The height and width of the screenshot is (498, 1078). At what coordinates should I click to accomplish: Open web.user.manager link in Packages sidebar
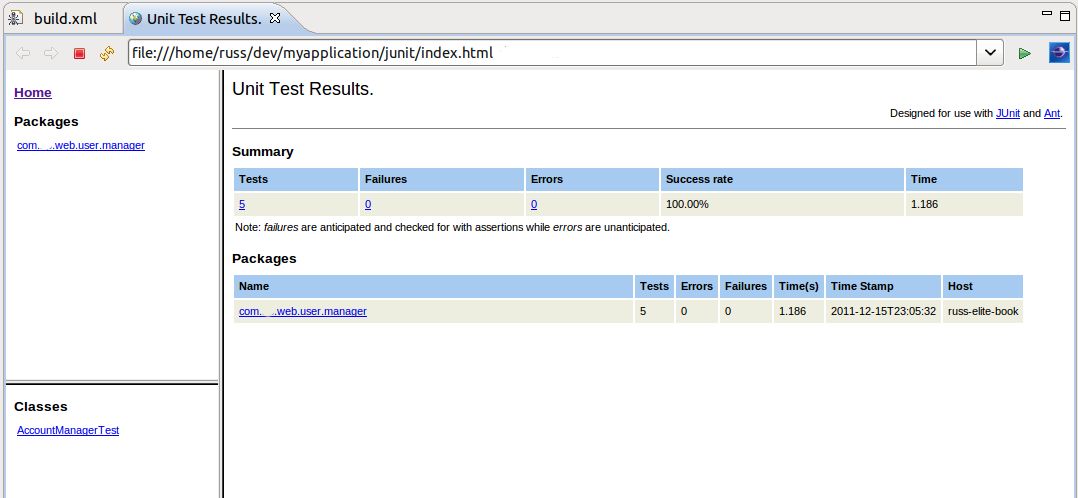coord(81,145)
